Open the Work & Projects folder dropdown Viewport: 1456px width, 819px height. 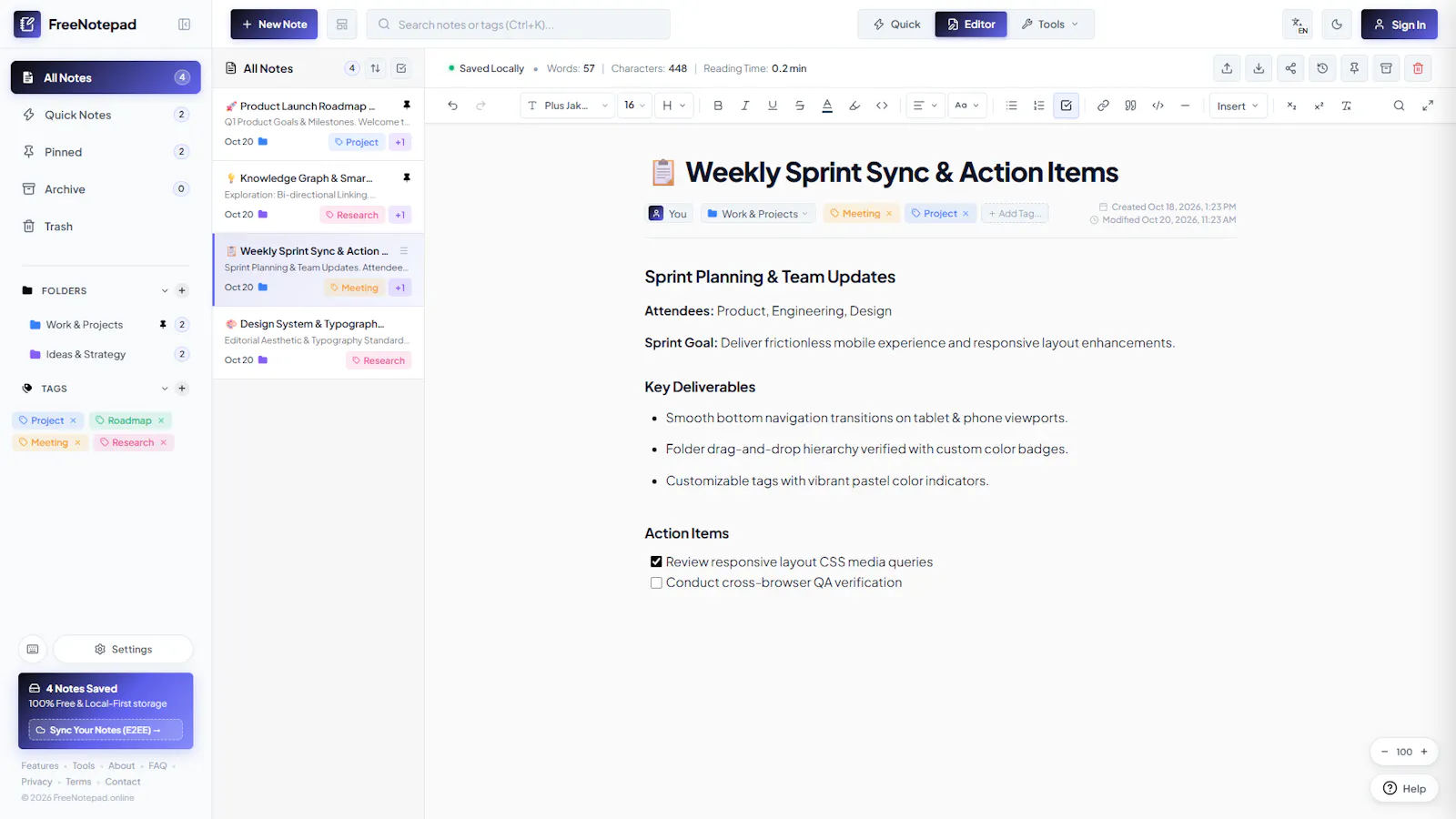point(757,214)
